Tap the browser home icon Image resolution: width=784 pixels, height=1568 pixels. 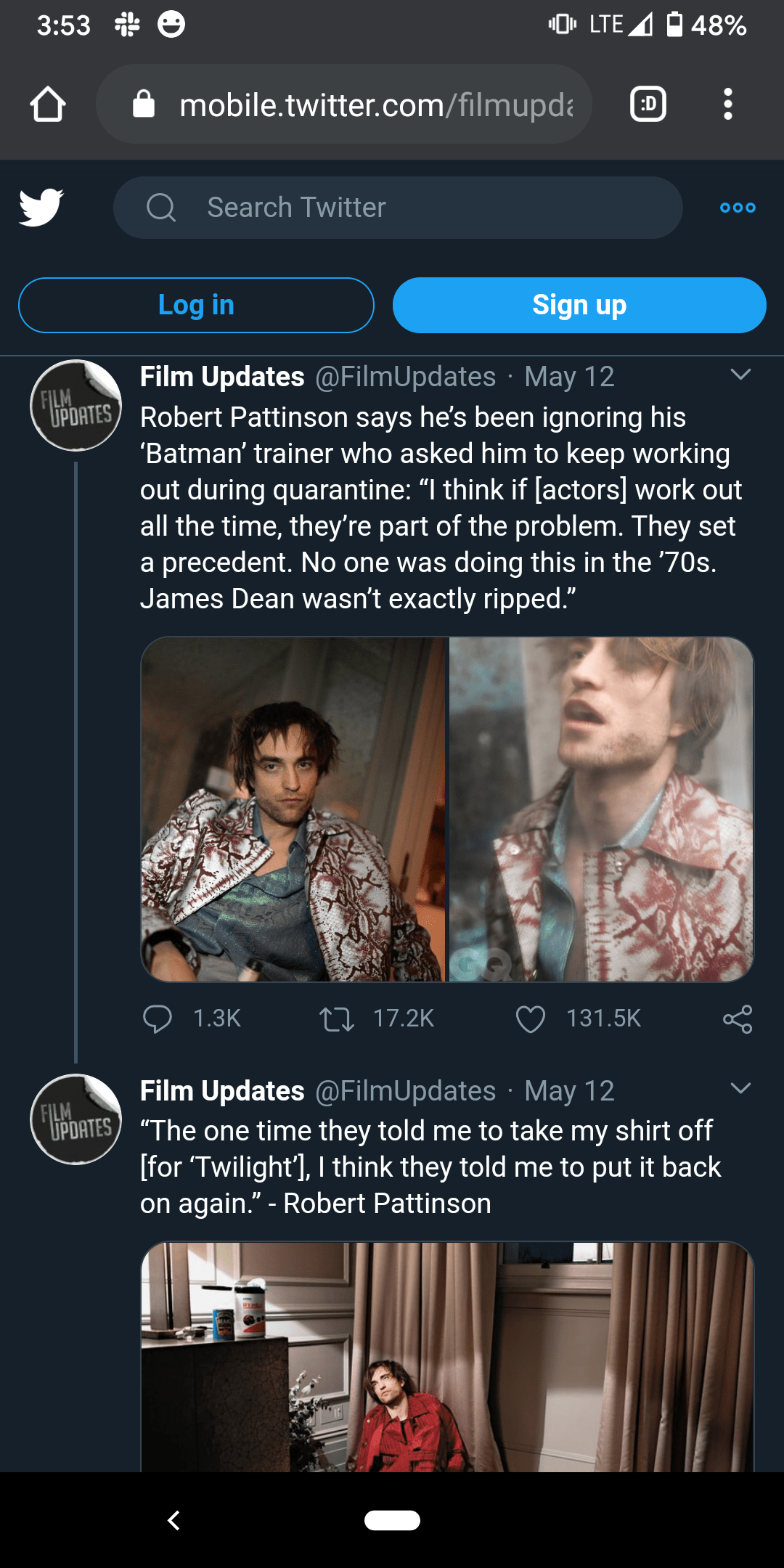[x=48, y=104]
